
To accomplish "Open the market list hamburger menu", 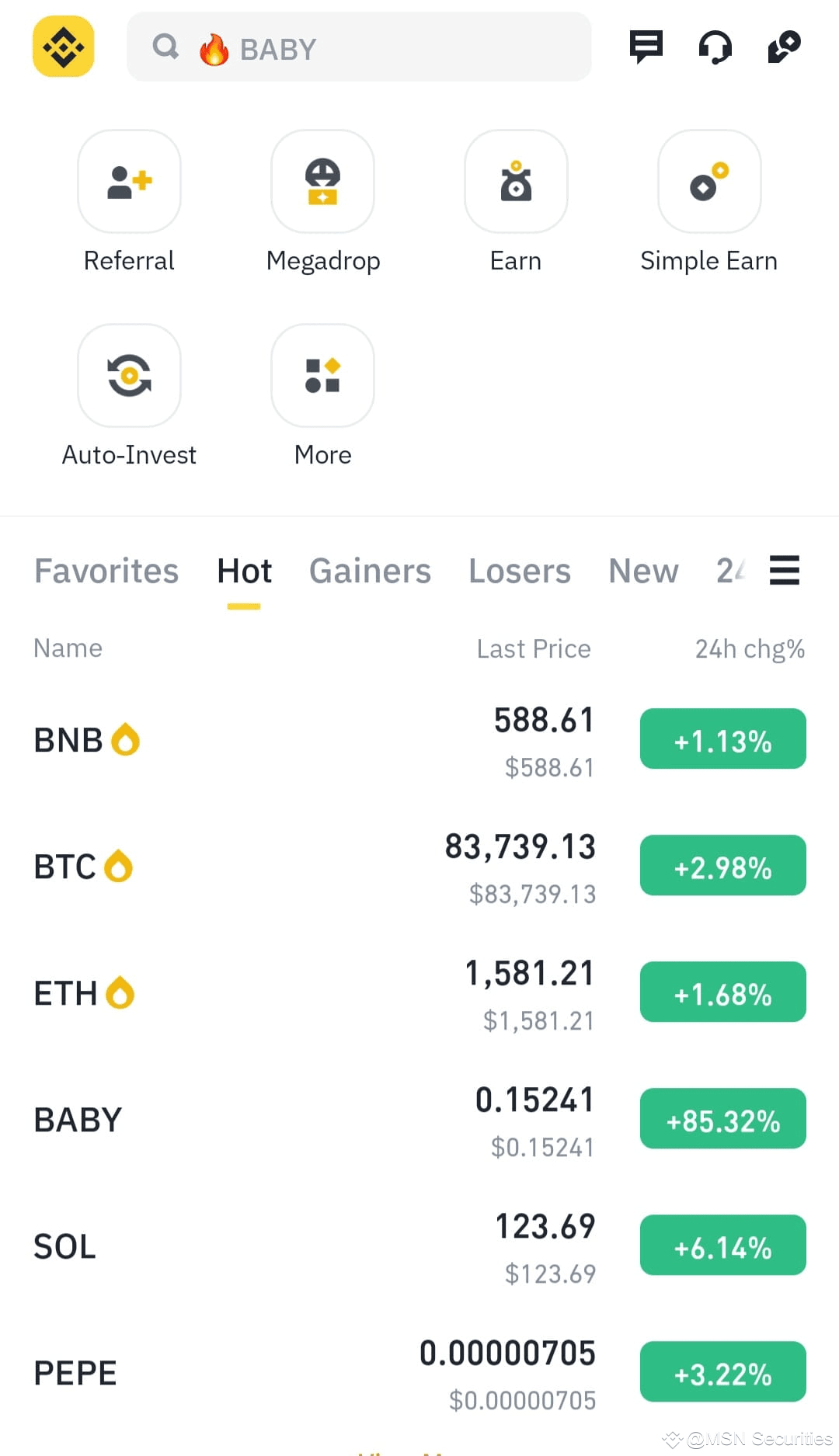I will pyautogui.click(x=785, y=570).
